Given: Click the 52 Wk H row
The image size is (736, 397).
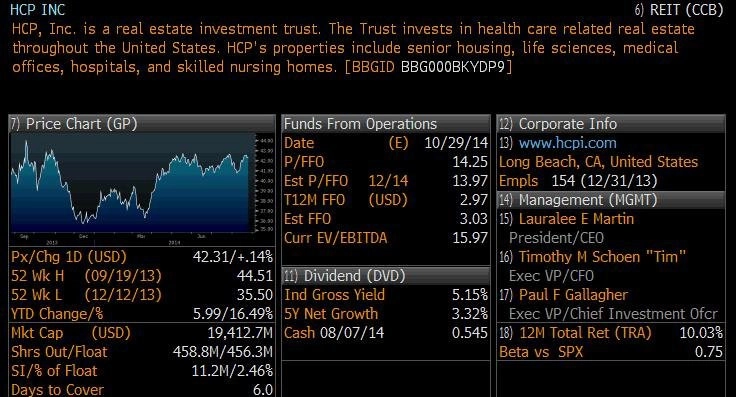Looking at the screenshot, I should coord(142,276).
